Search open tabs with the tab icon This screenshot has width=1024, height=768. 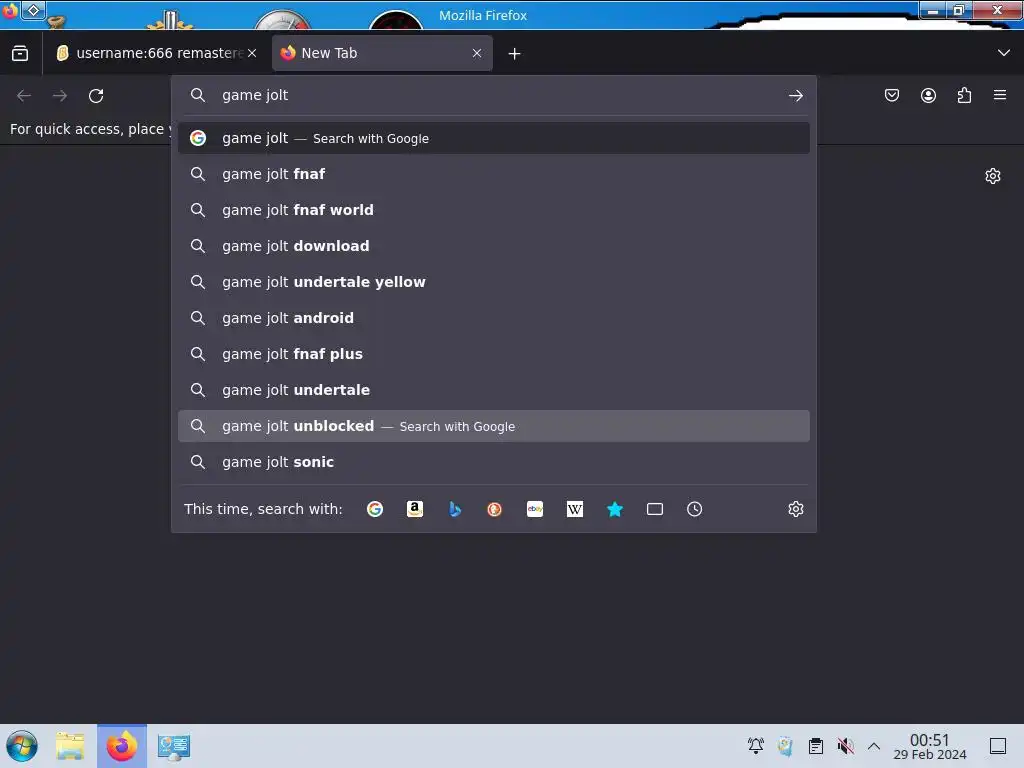654,509
